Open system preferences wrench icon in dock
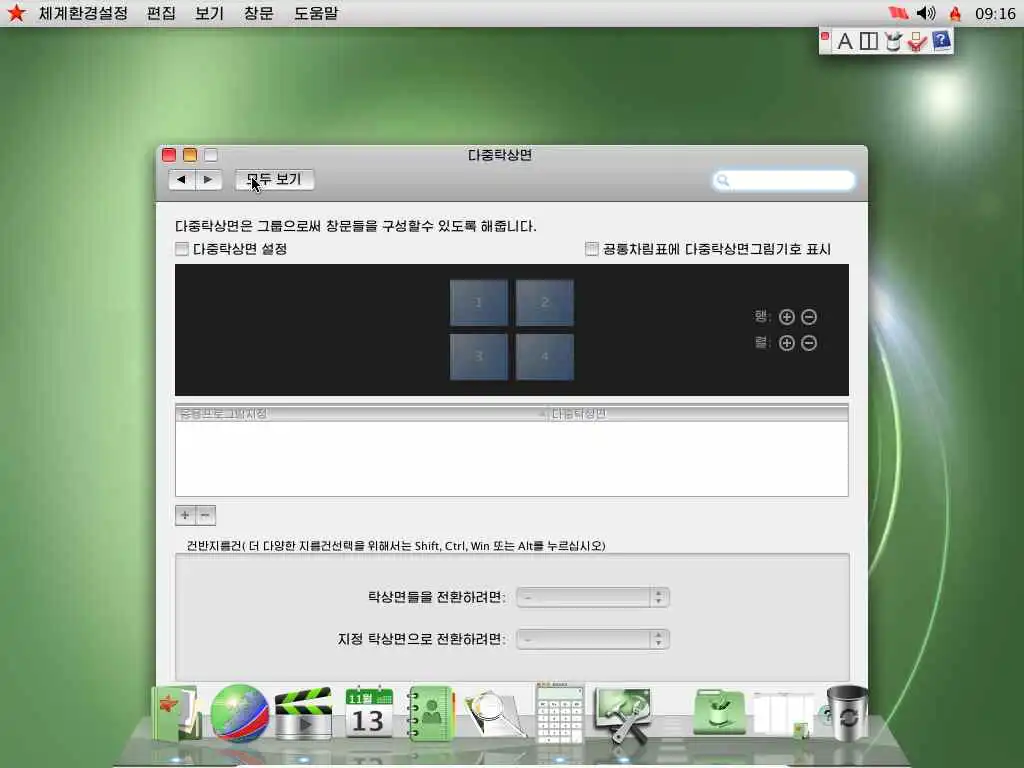Image resolution: width=1024 pixels, height=768 pixels. [x=624, y=715]
